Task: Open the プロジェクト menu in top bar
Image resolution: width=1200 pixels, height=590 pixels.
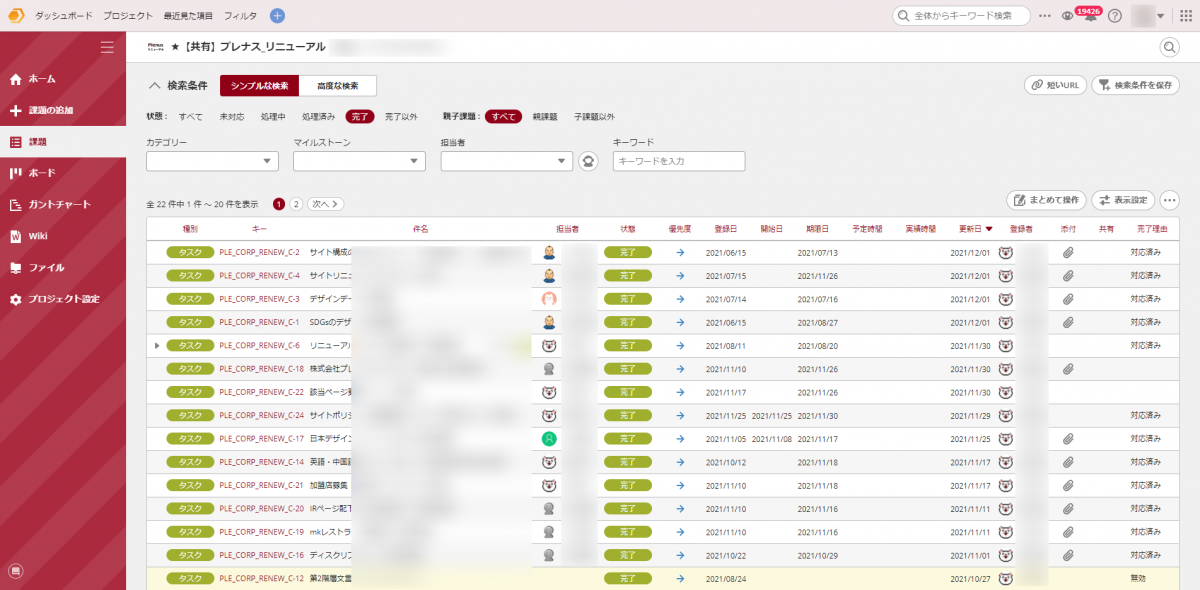Action: tap(128, 16)
